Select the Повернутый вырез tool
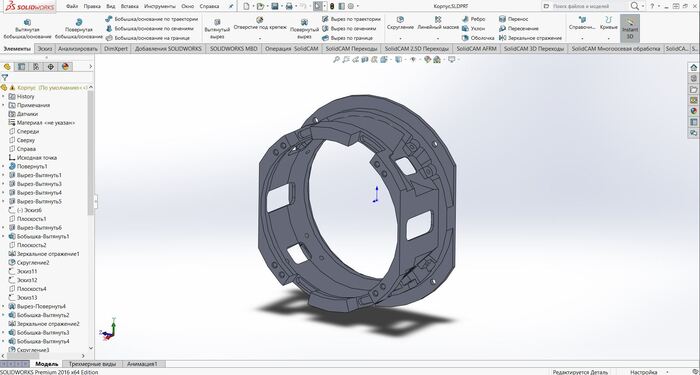 pyautogui.click(x=304, y=29)
